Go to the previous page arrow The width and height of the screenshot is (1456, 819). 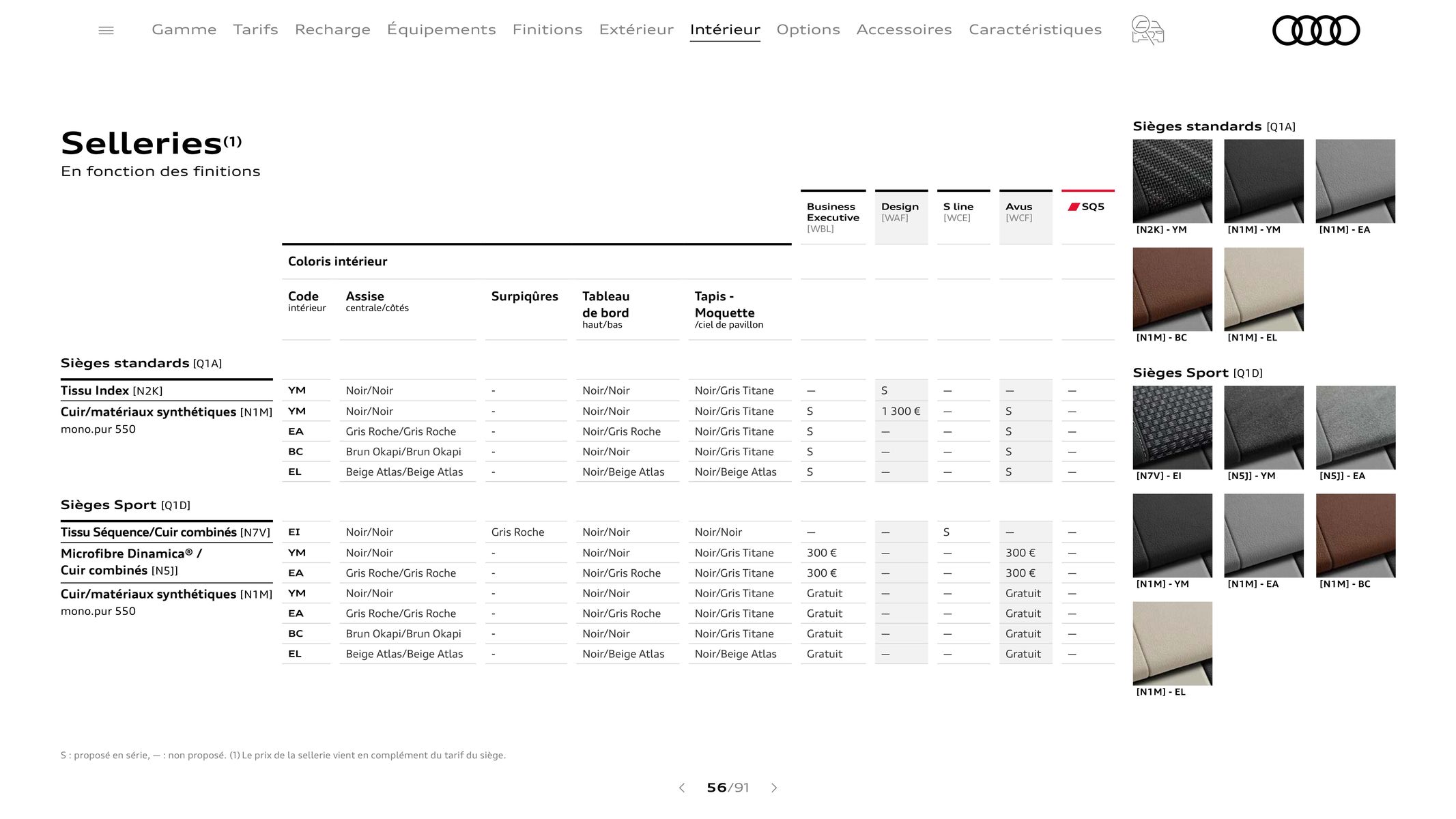tap(681, 788)
